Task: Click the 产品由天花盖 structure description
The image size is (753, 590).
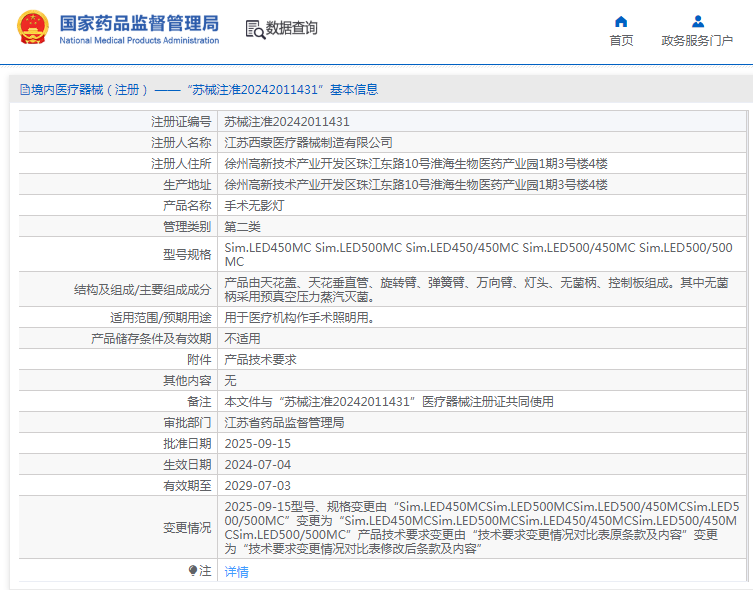Action: coord(476,290)
